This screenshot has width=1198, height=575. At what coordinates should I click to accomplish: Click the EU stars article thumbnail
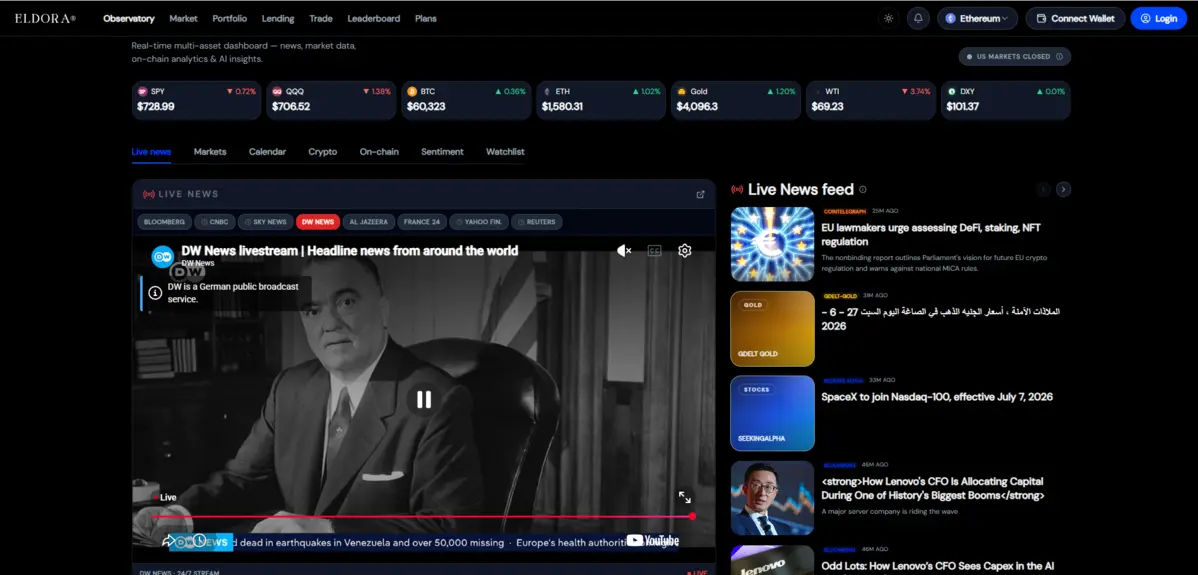(772, 244)
